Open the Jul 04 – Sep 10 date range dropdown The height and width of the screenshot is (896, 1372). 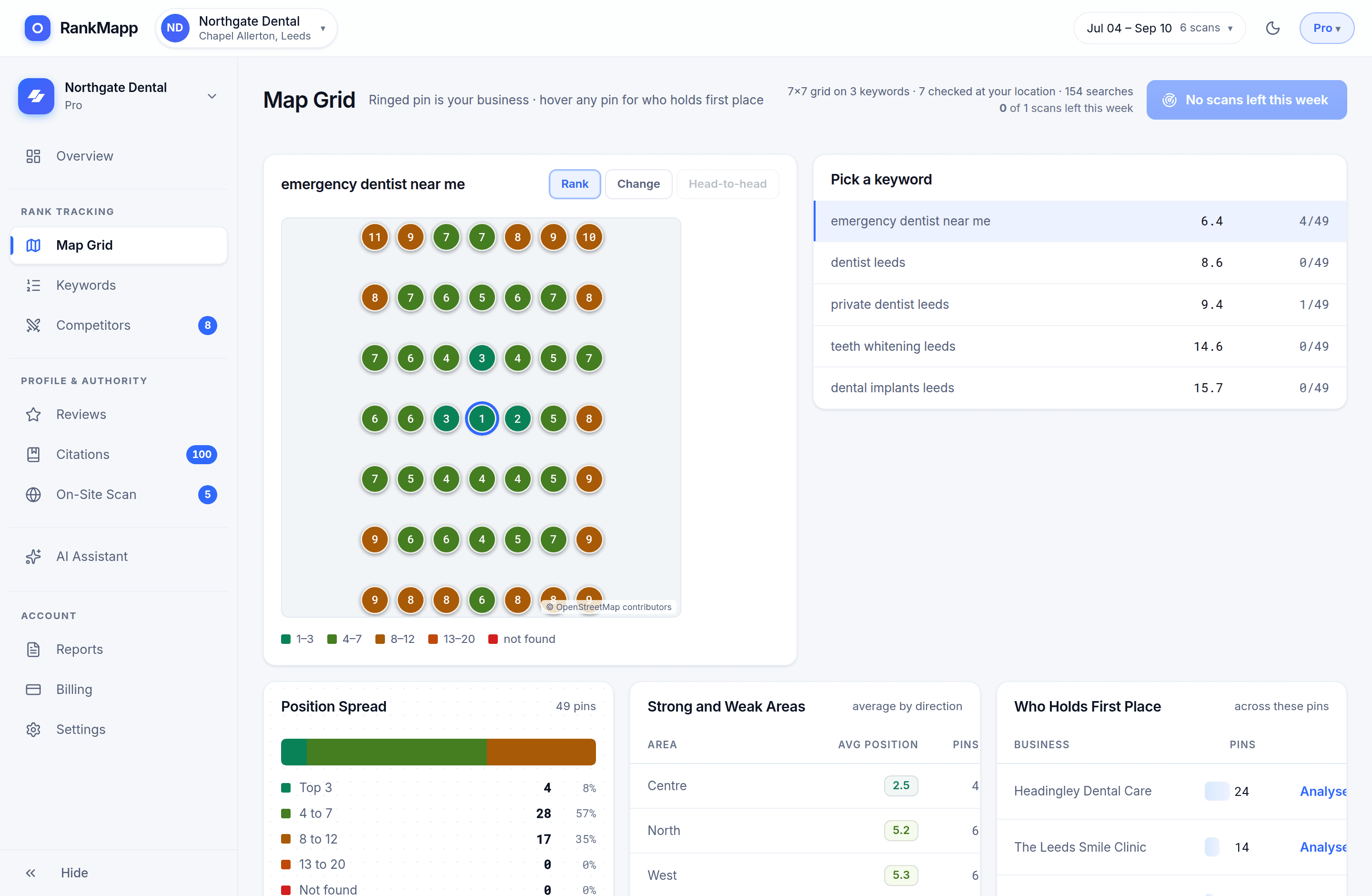(1159, 28)
